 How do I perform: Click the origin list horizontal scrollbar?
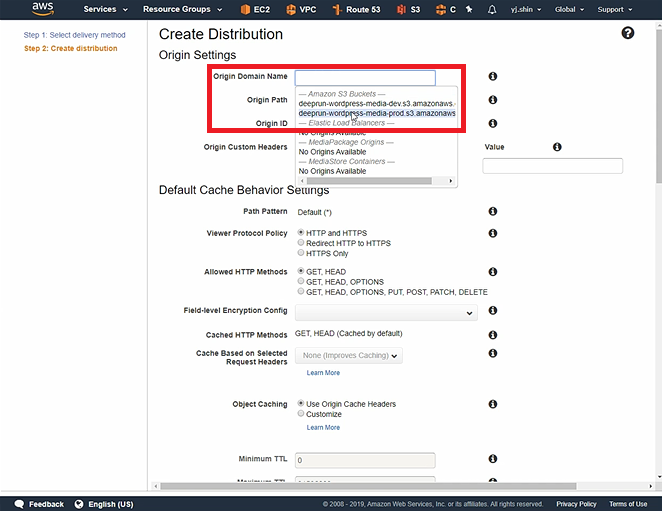pos(369,181)
